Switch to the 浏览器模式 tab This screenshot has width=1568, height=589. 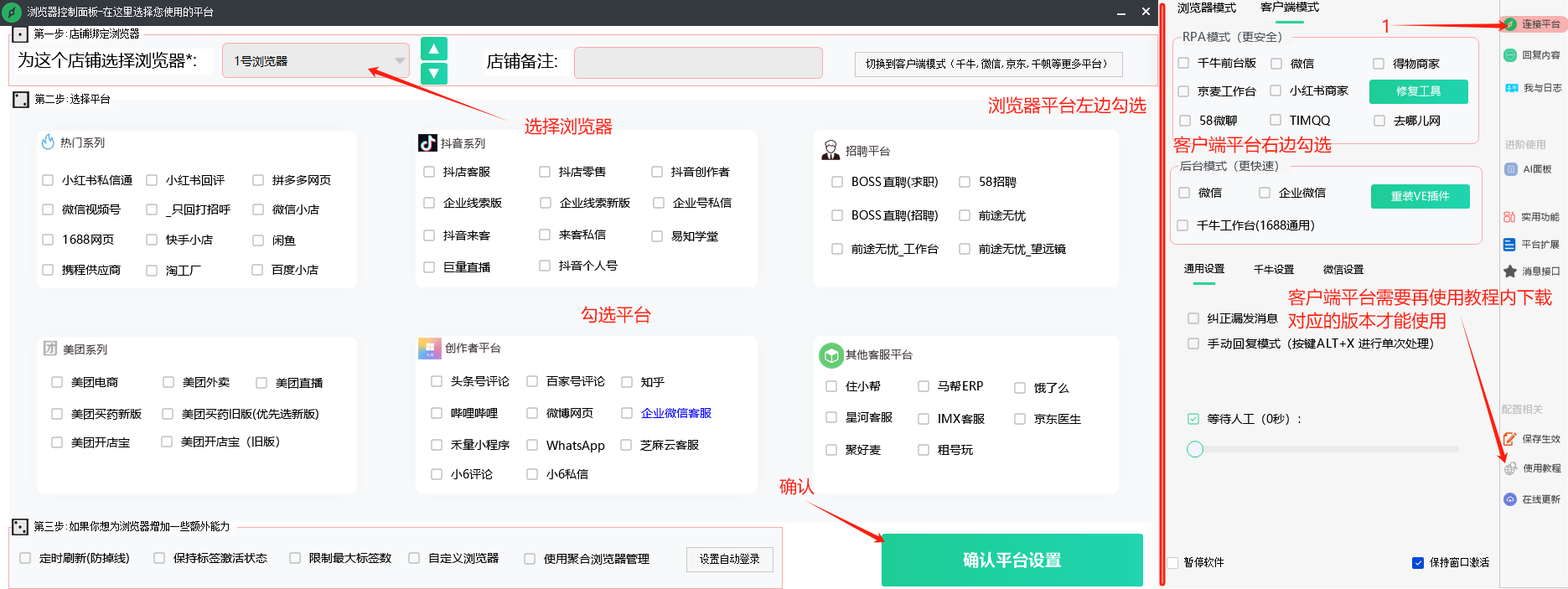[x=1206, y=8]
